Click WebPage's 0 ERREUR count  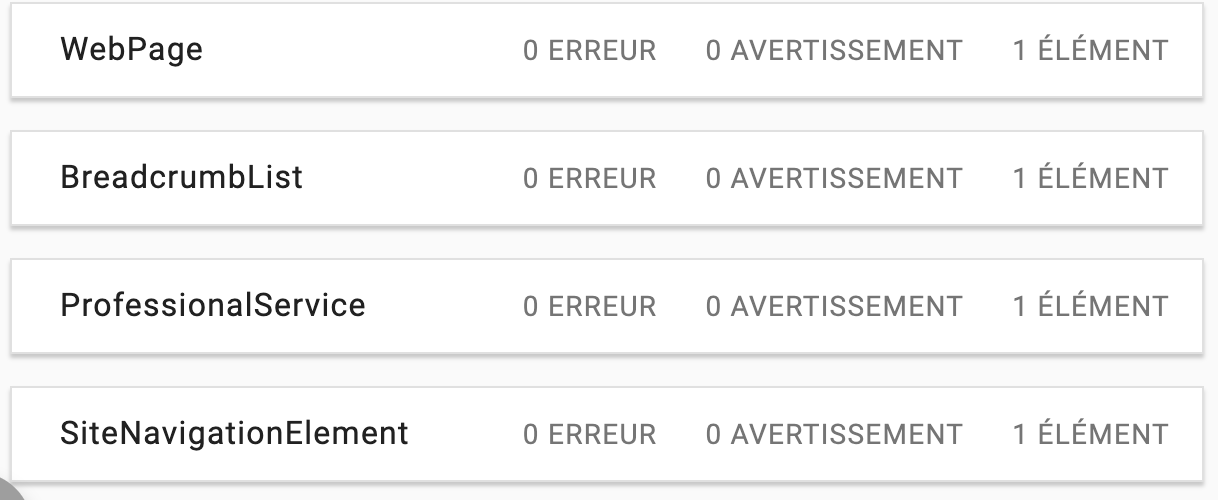point(590,50)
